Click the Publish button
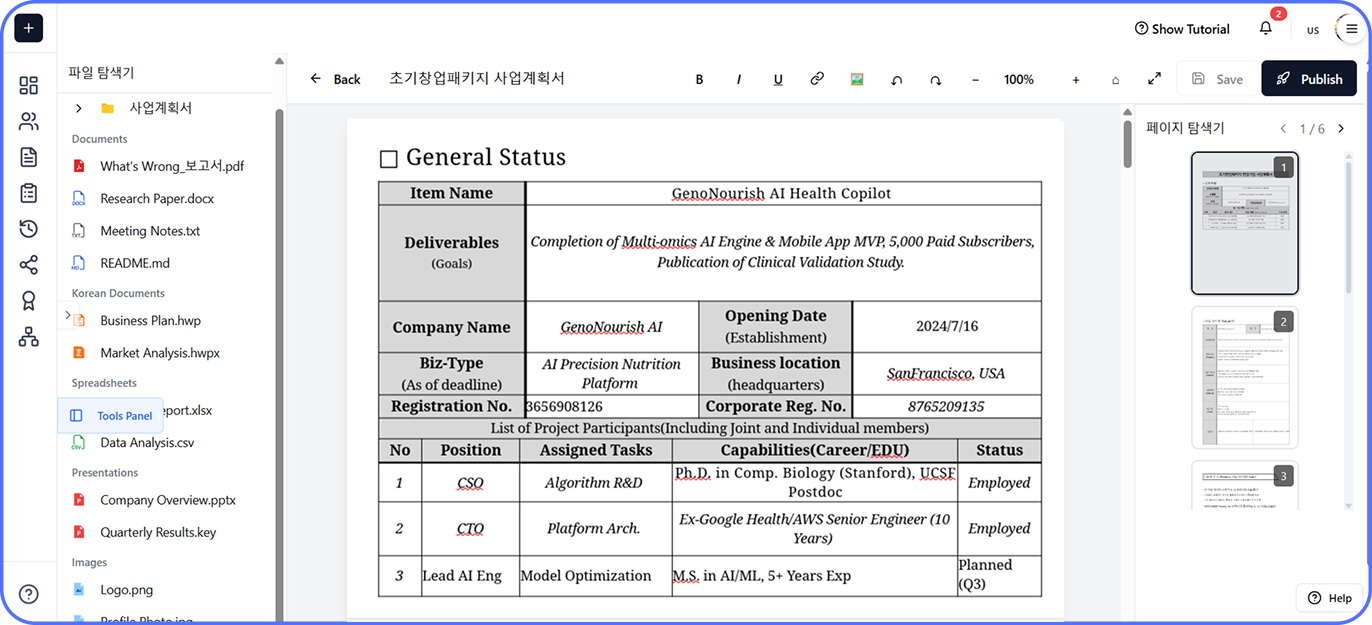 pyautogui.click(x=1309, y=79)
